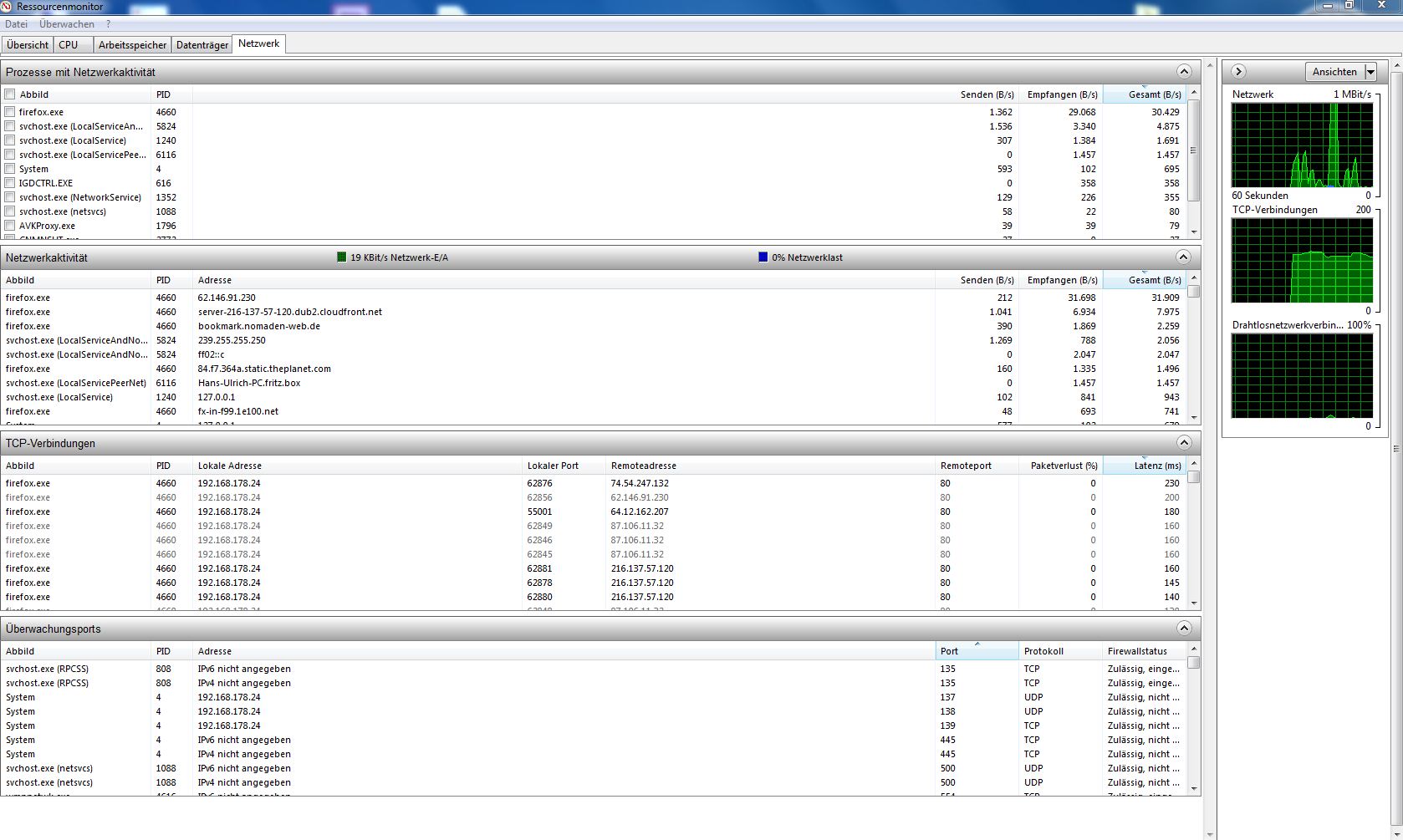Sort processes by PID column header
This screenshot has height=840, width=1403.
coord(171,94)
